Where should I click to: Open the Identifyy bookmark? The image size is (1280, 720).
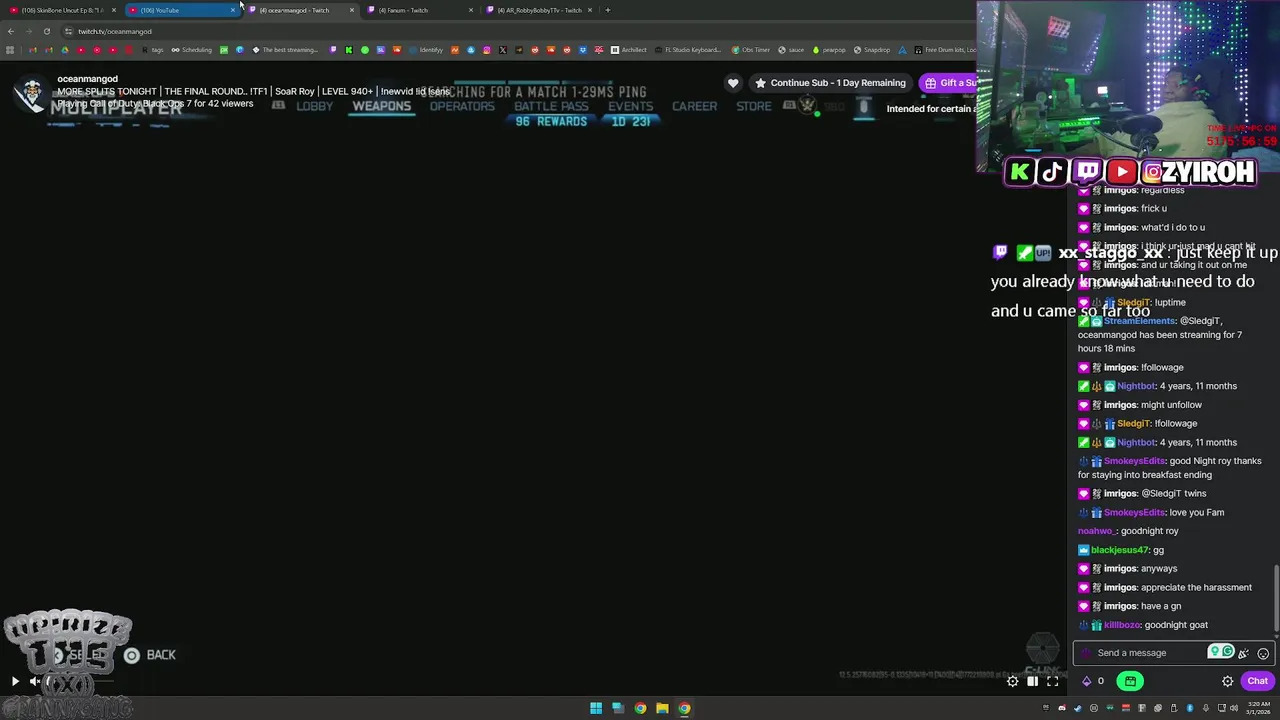425,50
